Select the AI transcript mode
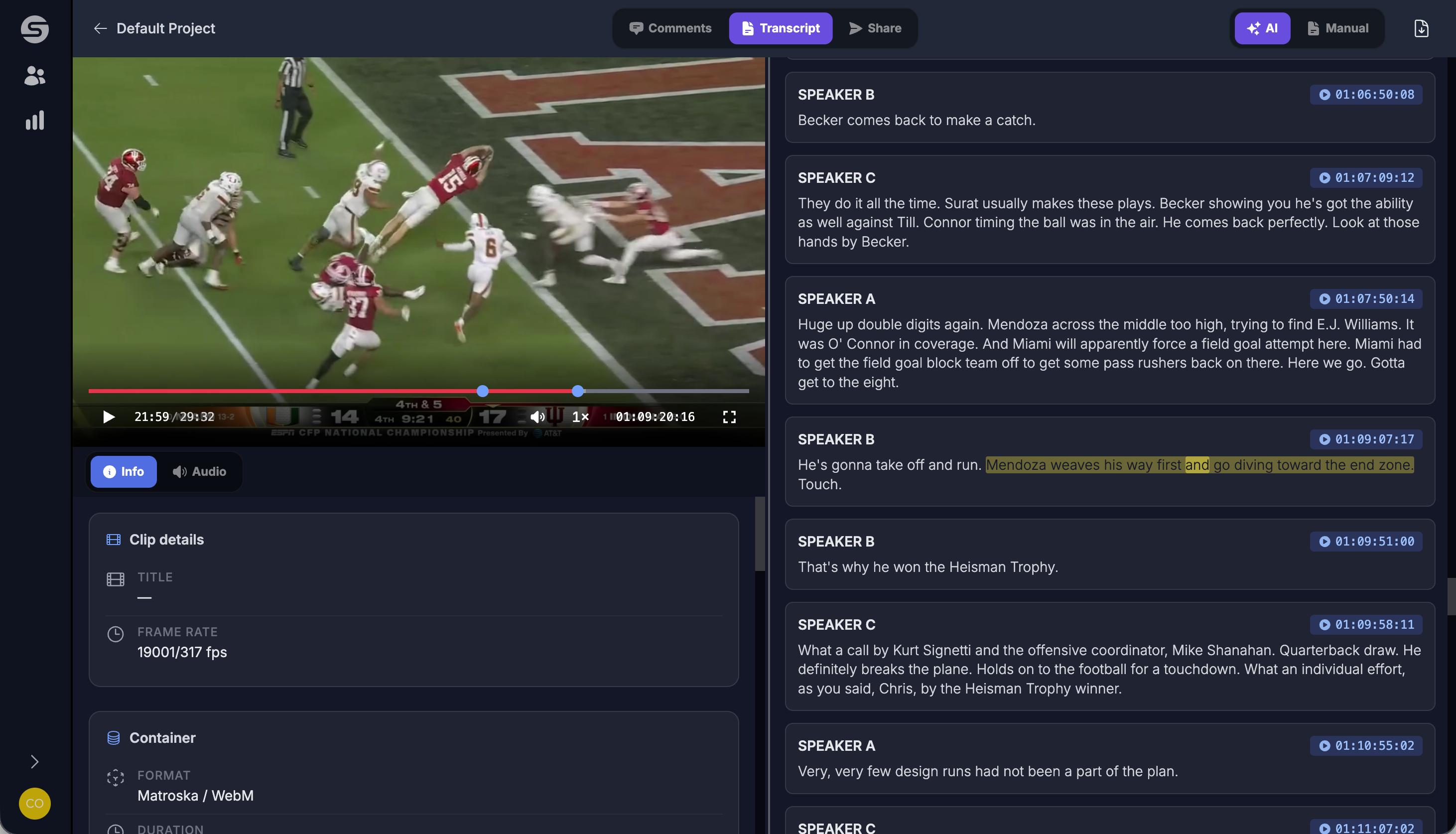Viewport: 1456px width, 834px height. tap(1262, 28)
